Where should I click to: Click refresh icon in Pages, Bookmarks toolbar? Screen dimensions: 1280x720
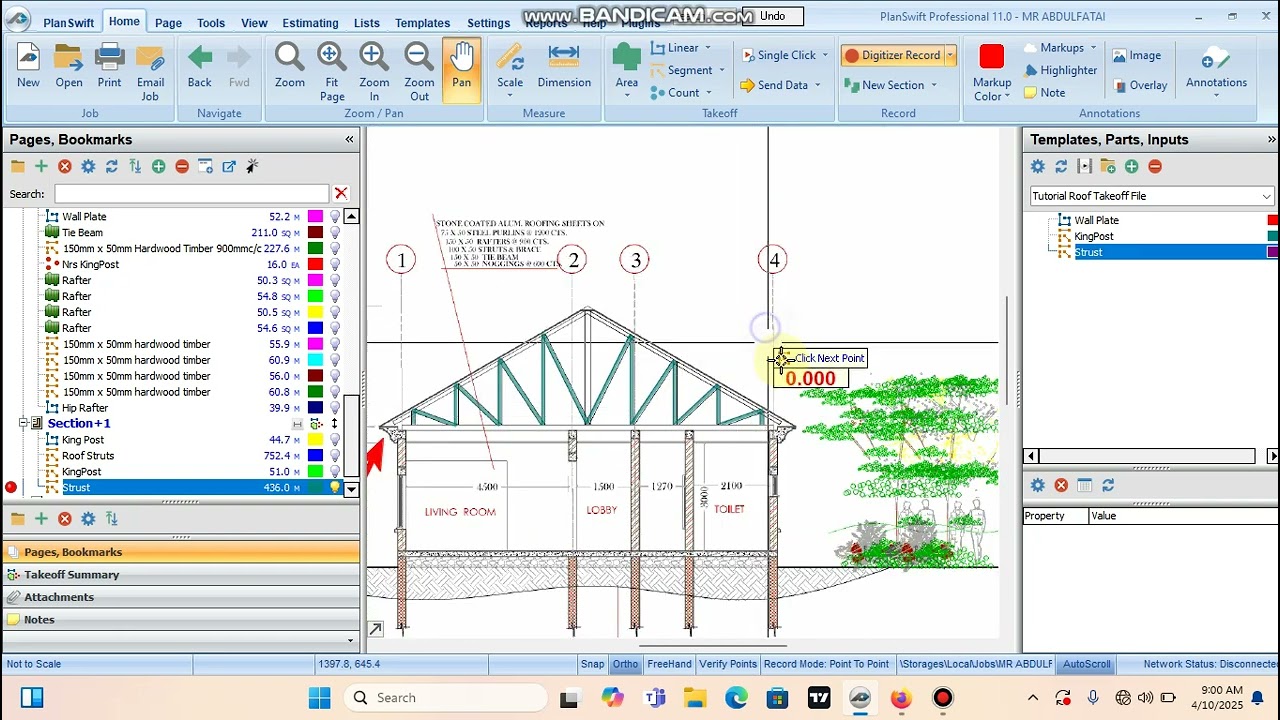(112, 167)
